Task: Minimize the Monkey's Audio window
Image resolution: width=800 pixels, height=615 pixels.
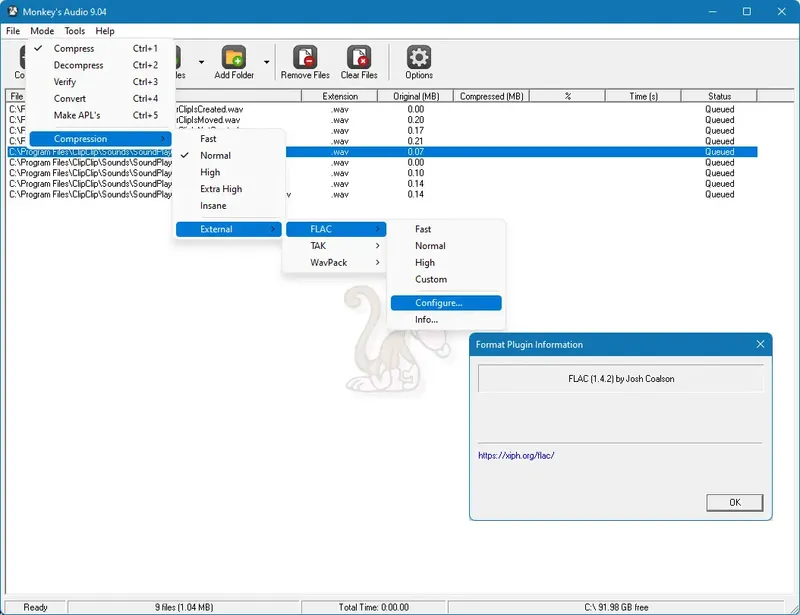Action: 712,11
